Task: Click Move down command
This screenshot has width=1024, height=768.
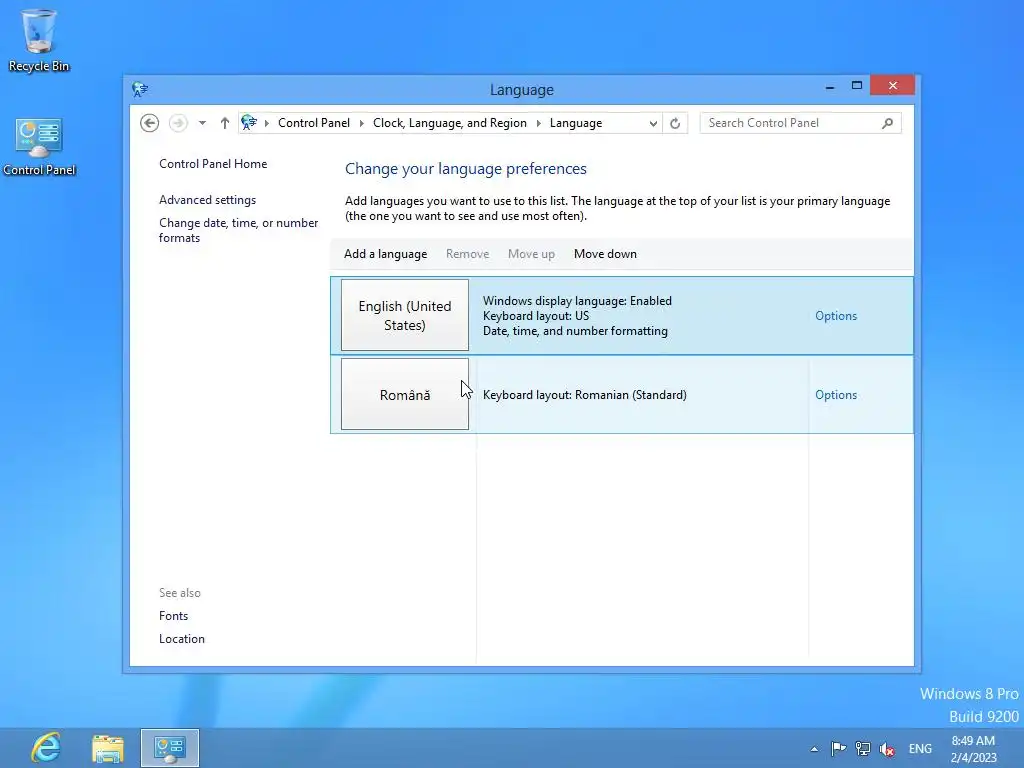Action: click(605, 254)
